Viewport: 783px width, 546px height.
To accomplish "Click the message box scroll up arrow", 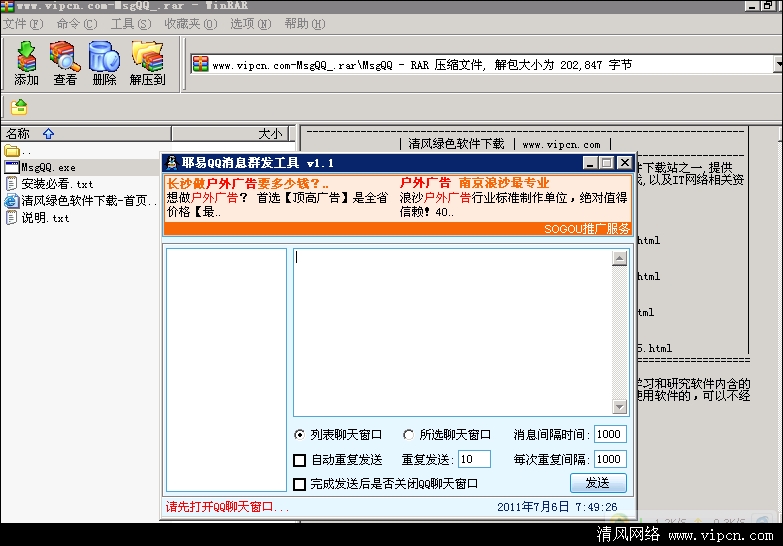I will click(619, 258).
